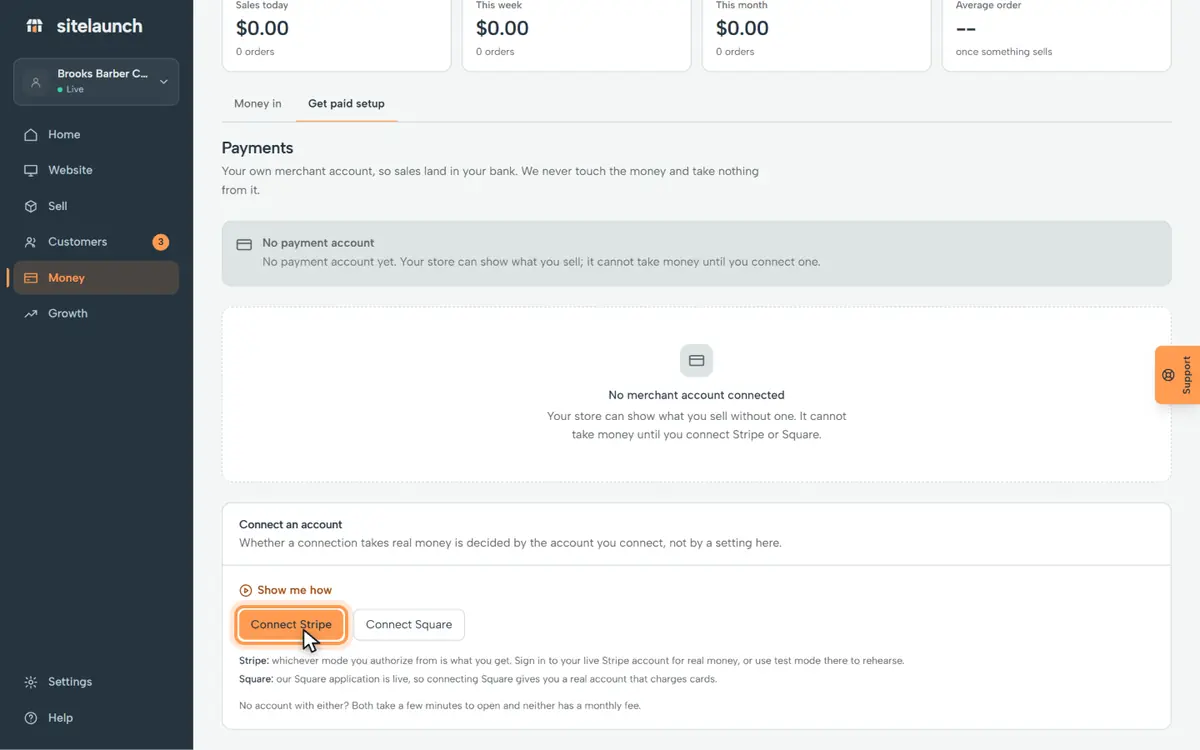This screenshot has width=1200, height=750.
Task: Click the No payment account card icon
Action: 244,245
